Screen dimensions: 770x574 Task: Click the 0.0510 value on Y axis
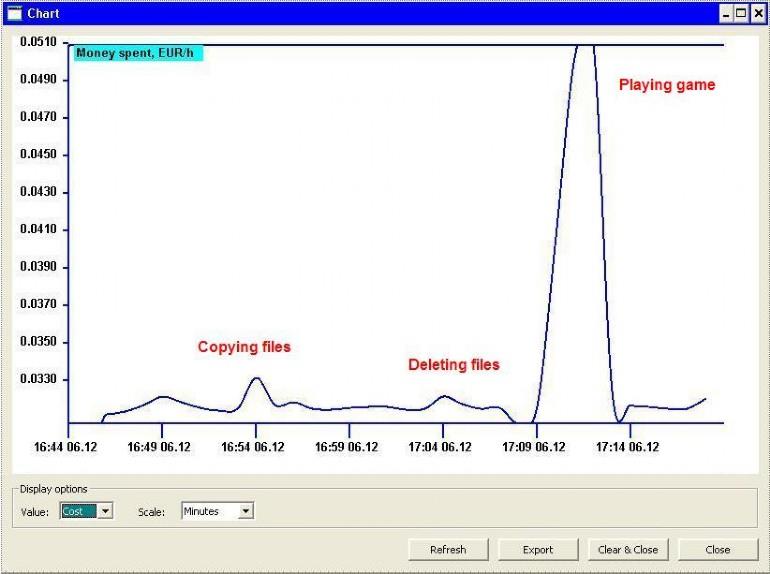(x=39, y=43)
